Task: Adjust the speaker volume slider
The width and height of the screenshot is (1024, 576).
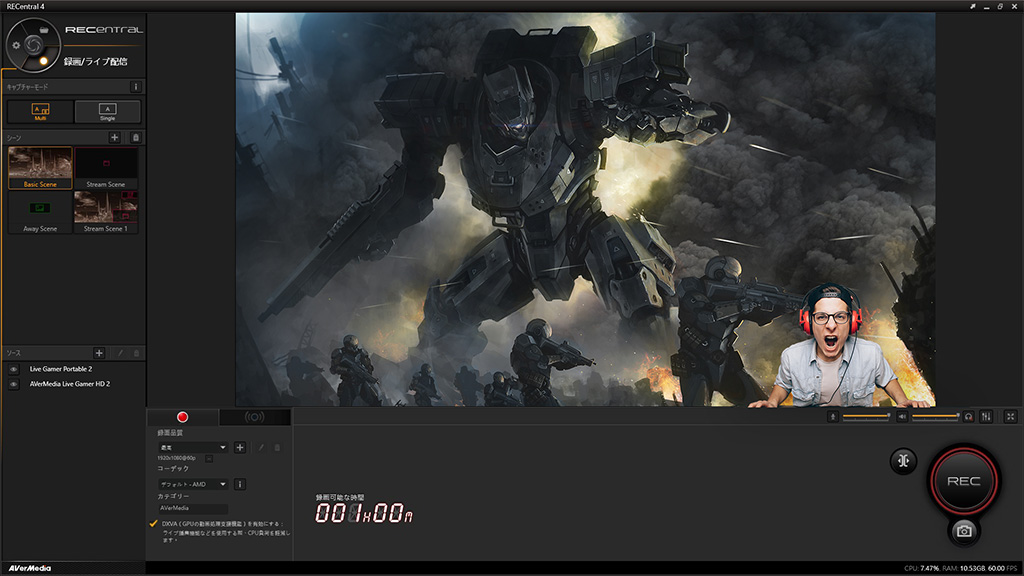Action: [x=936, y=416]
